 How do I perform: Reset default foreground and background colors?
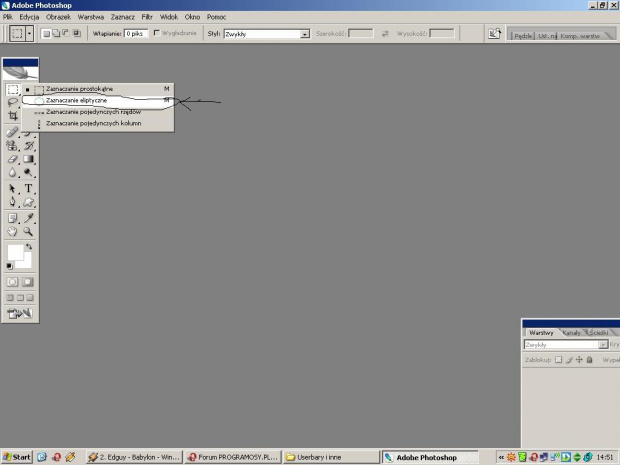[x=9, y=266]
